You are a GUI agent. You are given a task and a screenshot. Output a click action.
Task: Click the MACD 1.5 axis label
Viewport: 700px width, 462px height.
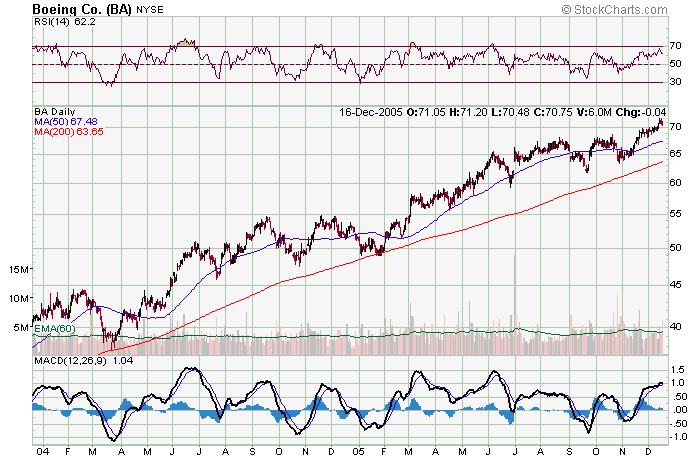click(x=678, y=369)
